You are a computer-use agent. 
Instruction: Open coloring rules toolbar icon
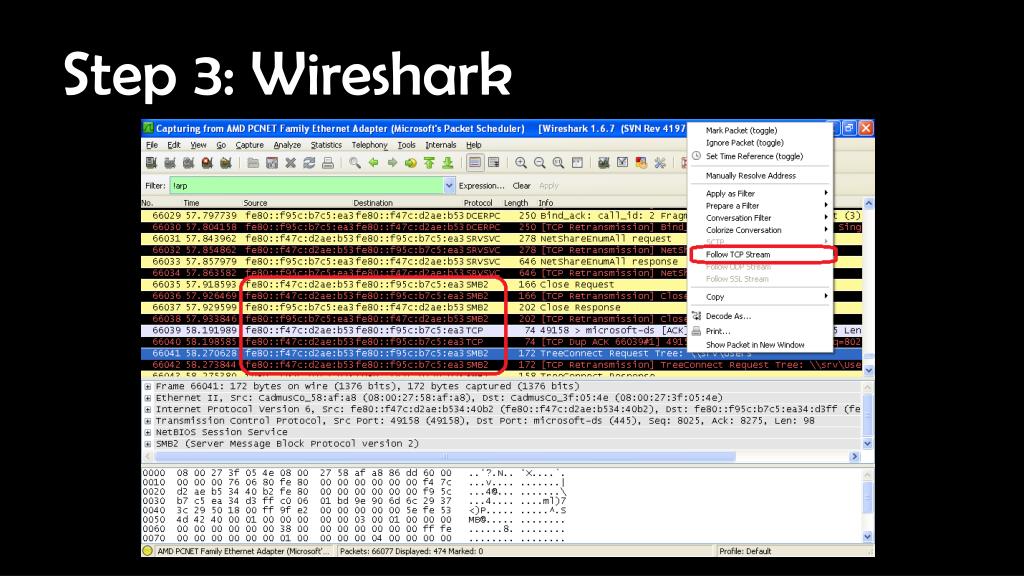click(641, 163)
